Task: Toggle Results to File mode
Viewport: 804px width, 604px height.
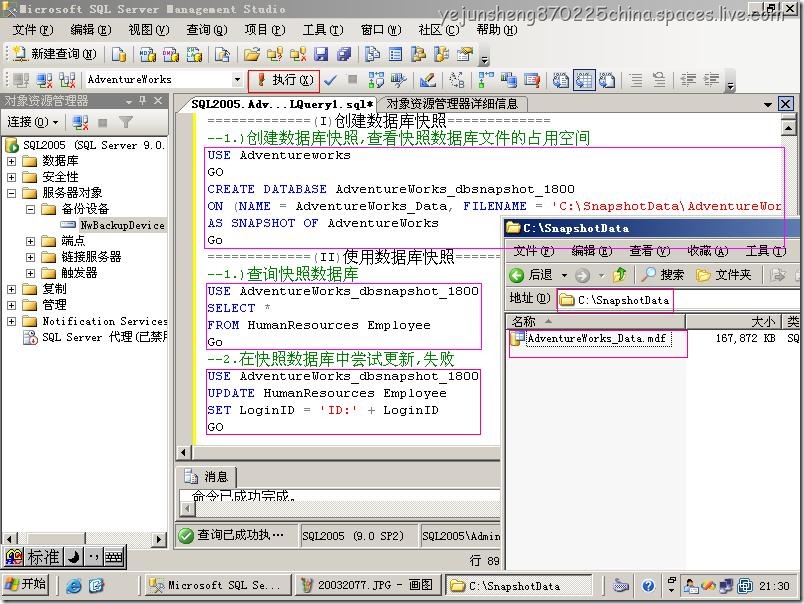Action: point(608,80)
